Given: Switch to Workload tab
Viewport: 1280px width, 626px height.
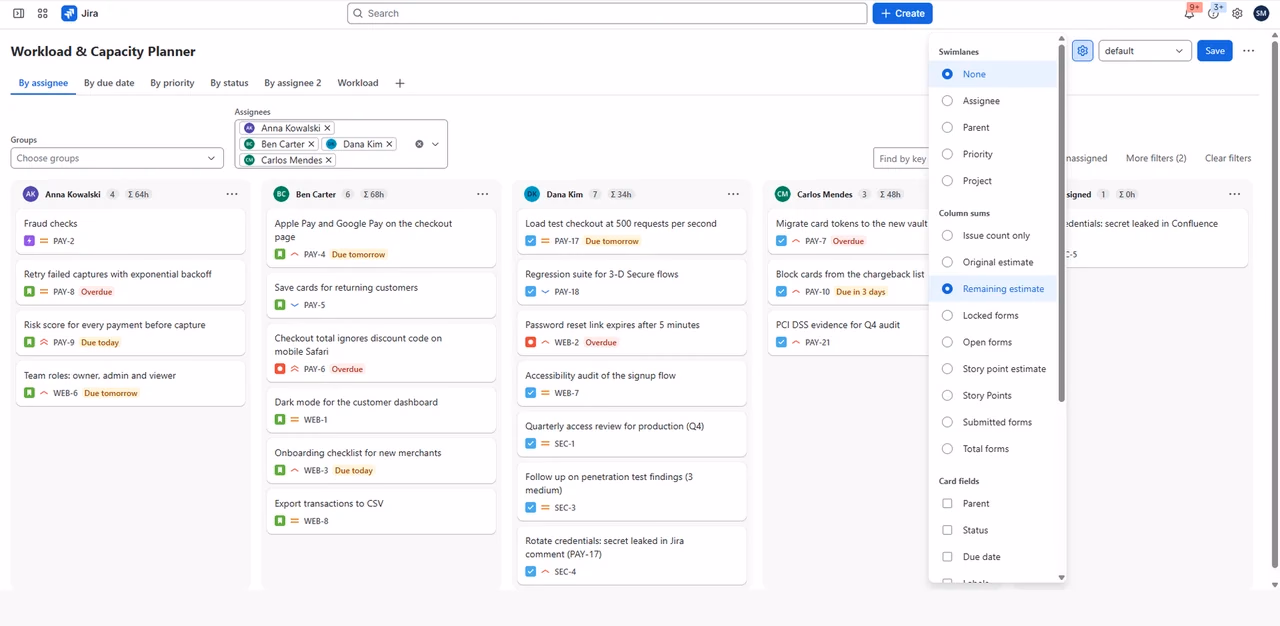Looking at the screenshot, I should point(358,83).
